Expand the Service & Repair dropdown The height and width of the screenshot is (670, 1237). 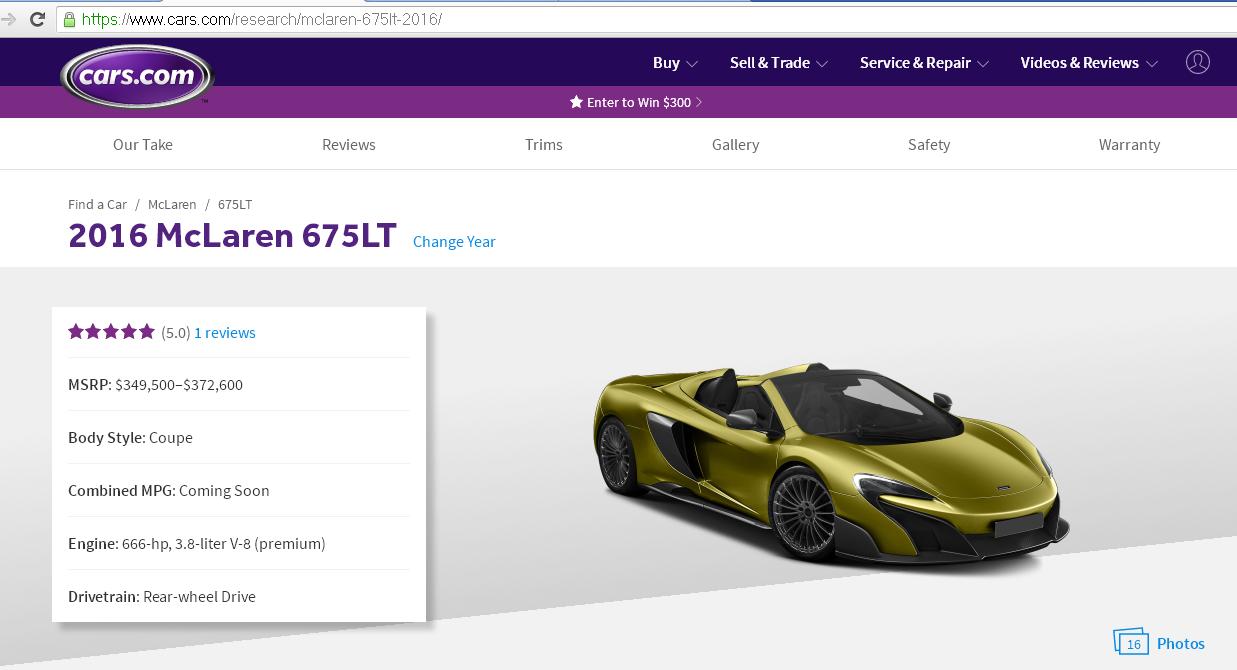click(x=924, y=63)
